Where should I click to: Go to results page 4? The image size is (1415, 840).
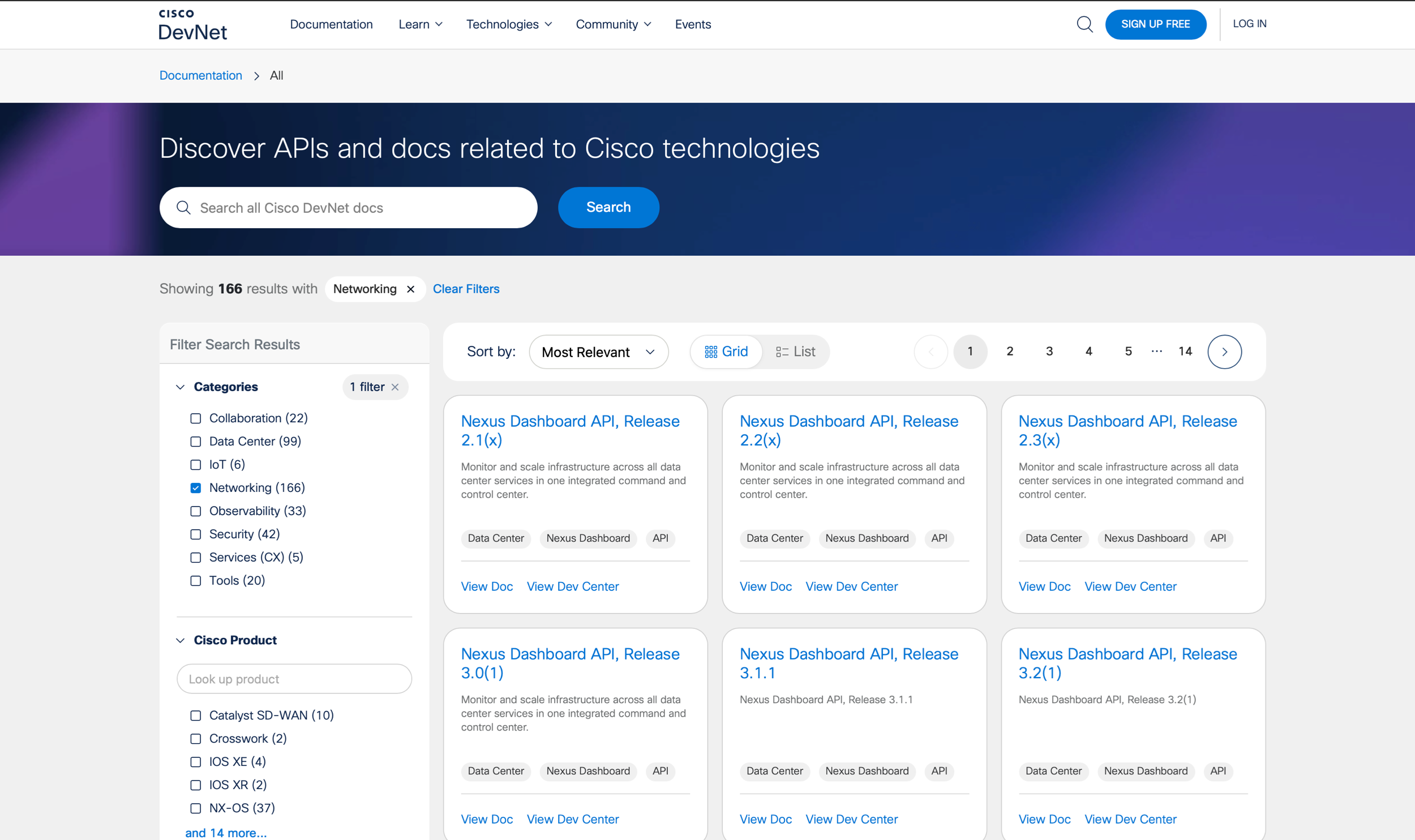tap(1088, 352)
